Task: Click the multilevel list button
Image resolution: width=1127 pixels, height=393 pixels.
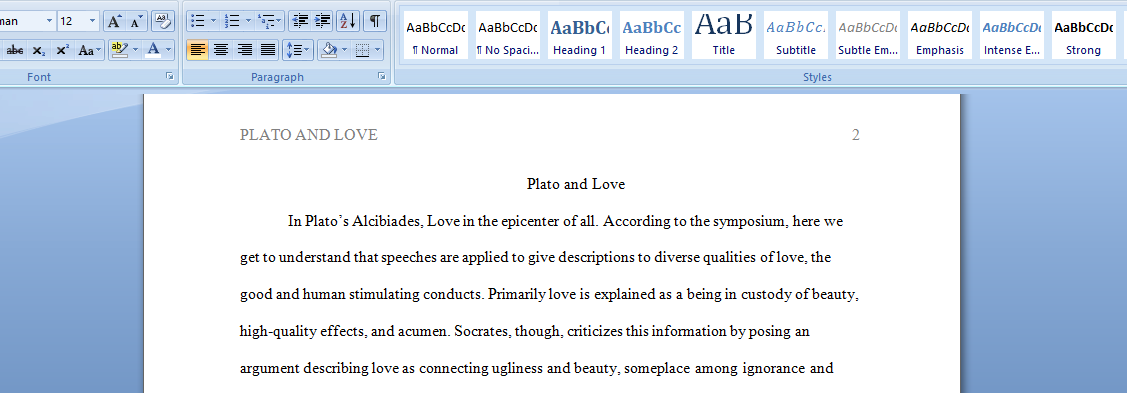Action: [x=270, y=21]
